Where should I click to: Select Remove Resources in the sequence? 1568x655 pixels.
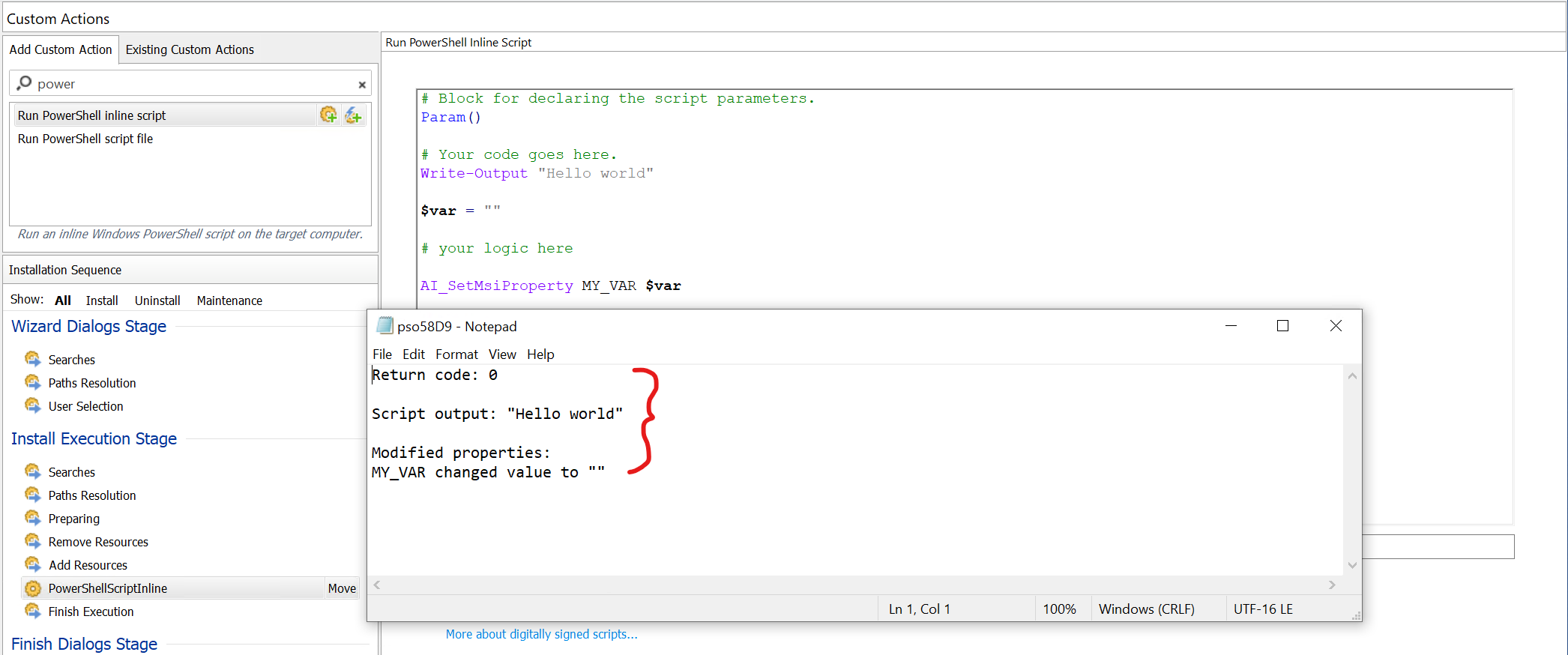(98, 542)
